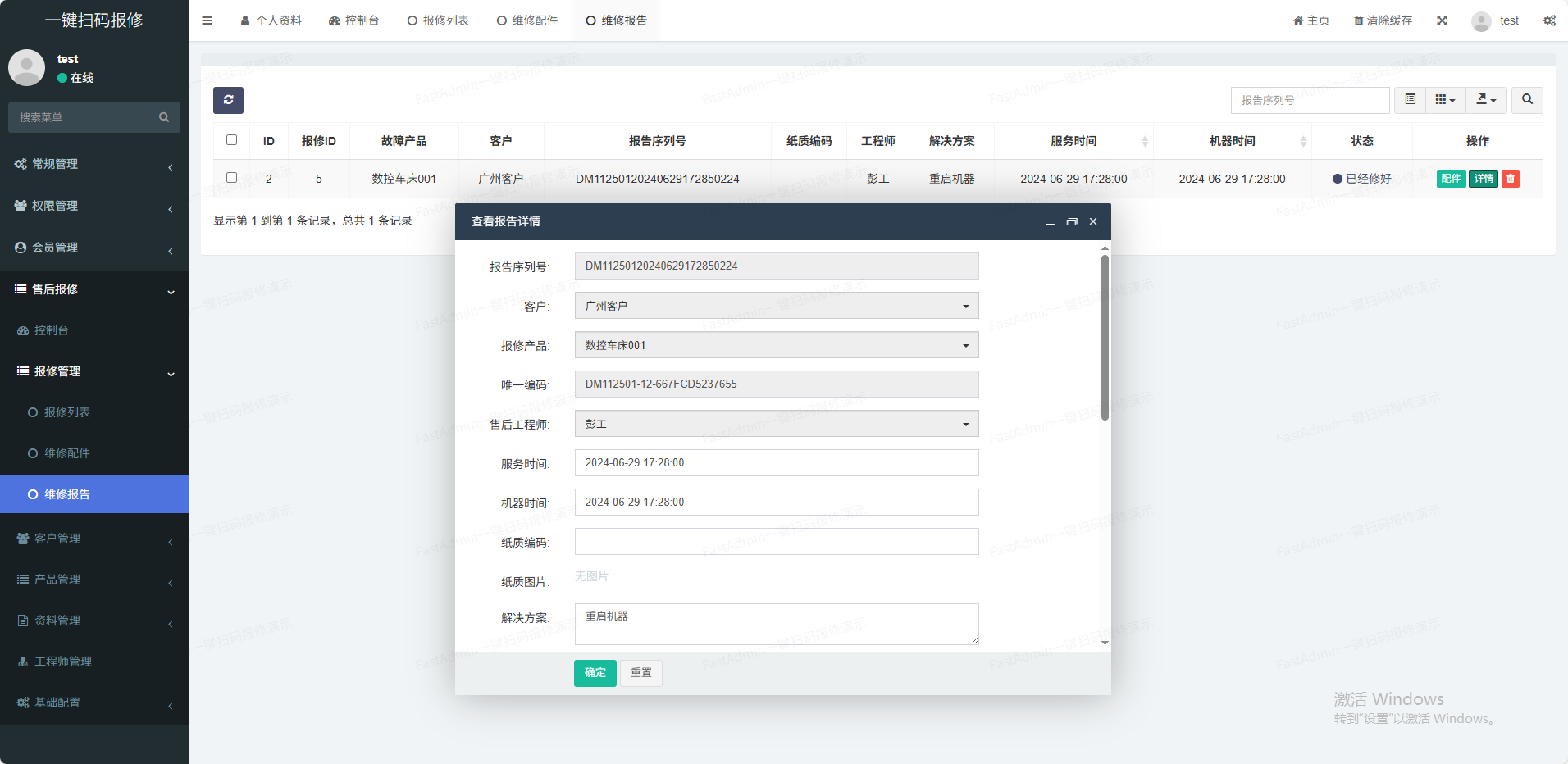Click the 纸质编码 input field in dialog
The width and height of the screenshot is (1568, 764).
point(776,542)
